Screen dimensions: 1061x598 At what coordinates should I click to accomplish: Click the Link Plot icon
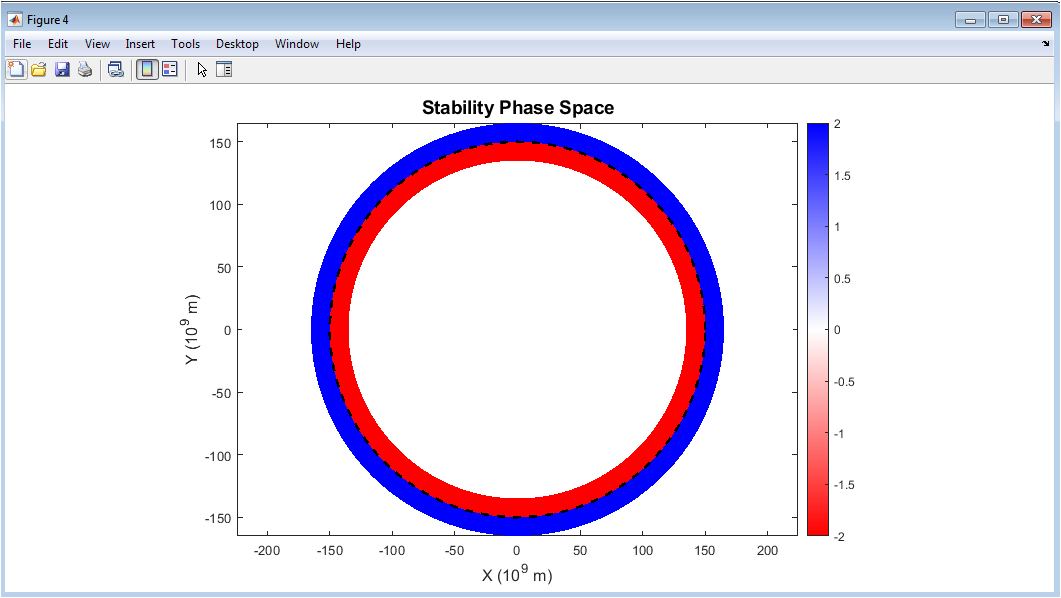(116, 69)
